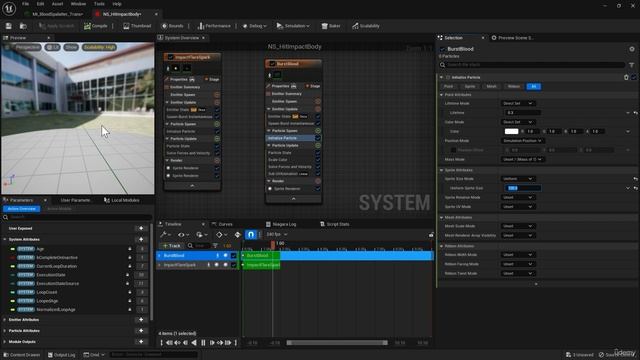Screen dimensions: 640x360
Task: Collapse the BurstBlood emitter node arrow
Action: coord(293,199)
